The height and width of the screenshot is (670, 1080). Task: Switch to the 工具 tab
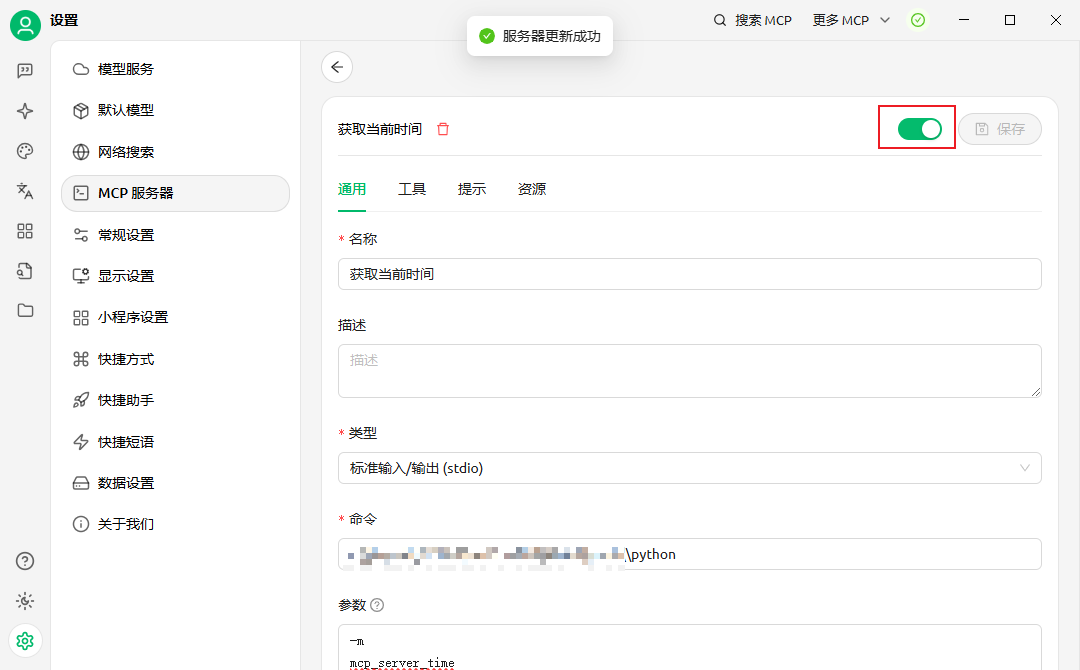pos(412,189)
